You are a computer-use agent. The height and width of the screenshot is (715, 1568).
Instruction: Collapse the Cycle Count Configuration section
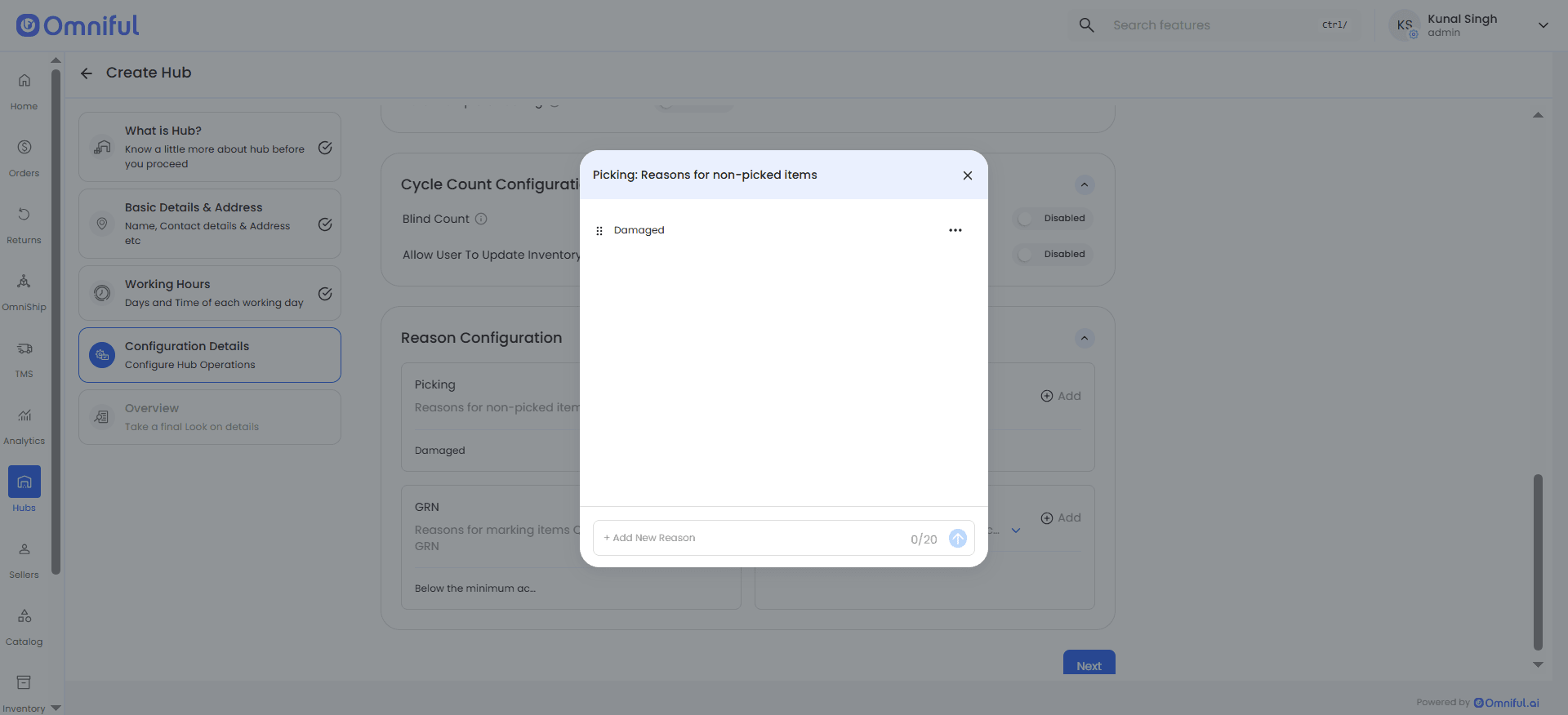[1084, 185]
